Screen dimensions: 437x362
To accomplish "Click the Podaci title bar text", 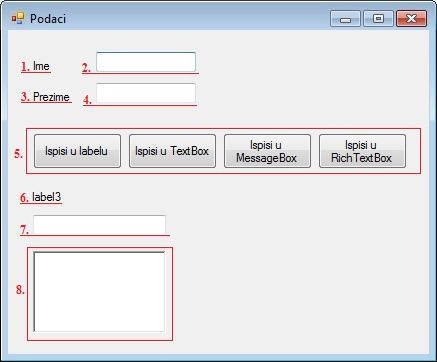I will point(48,19).
